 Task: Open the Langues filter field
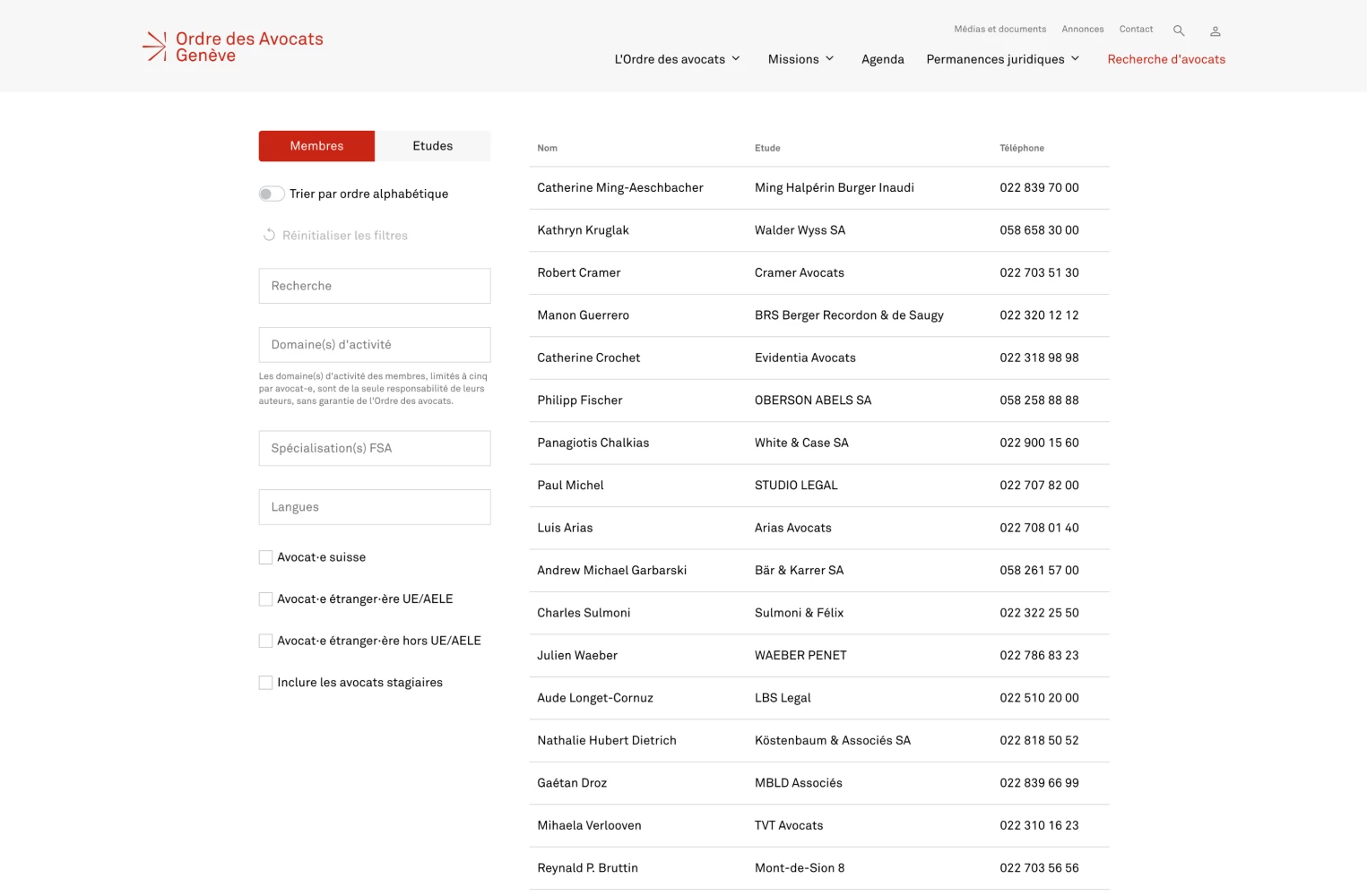[x=375, y=507]
